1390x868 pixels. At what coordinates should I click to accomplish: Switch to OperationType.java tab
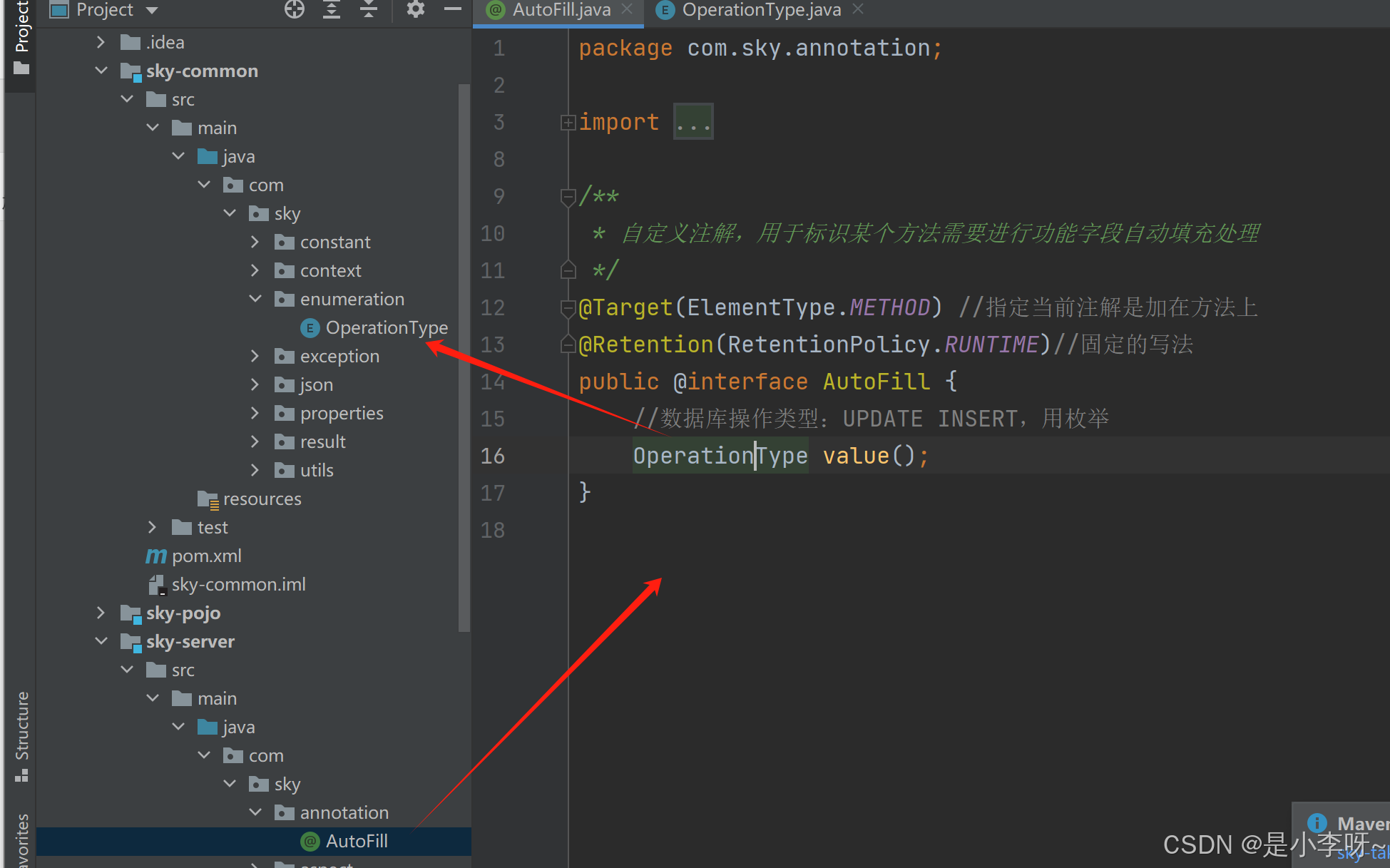click(760, 10)
